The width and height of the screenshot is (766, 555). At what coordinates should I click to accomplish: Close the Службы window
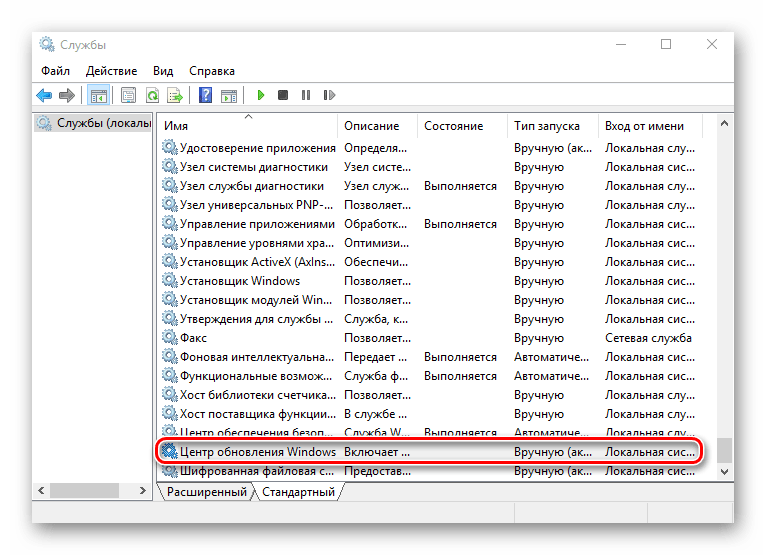tap(712, 44)
